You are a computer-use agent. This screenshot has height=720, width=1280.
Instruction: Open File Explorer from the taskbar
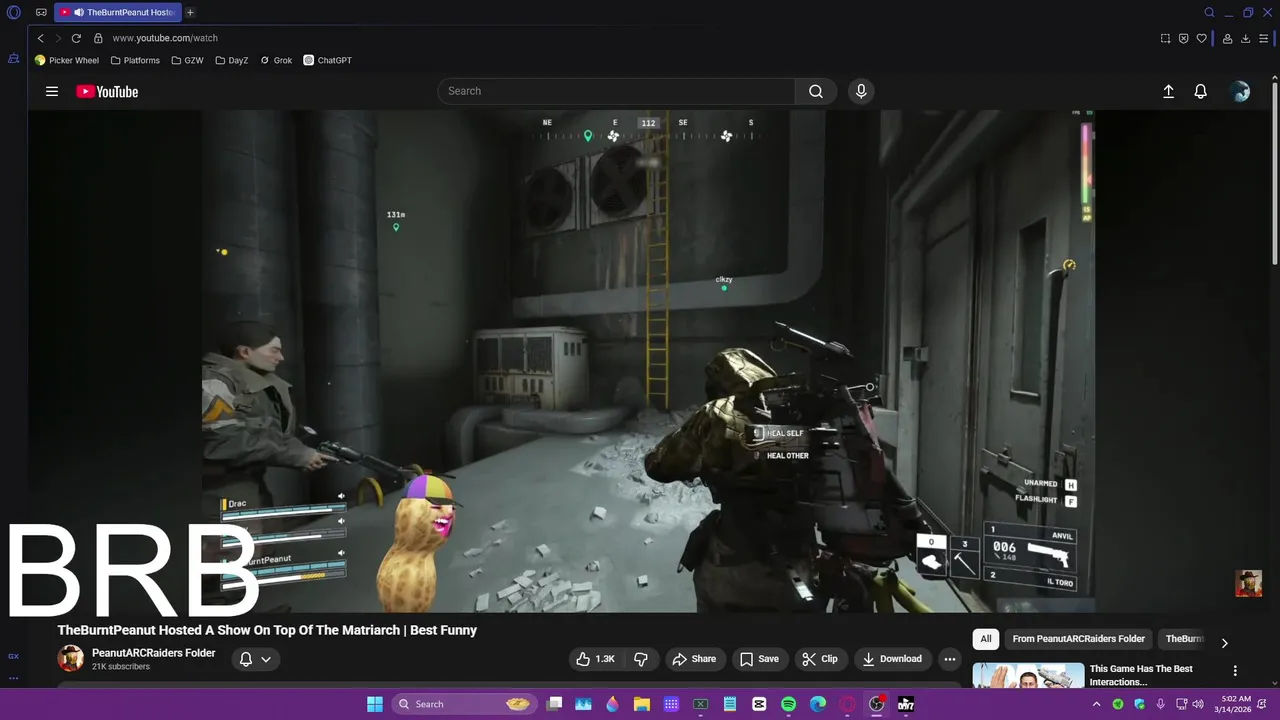[x=642, y=704]
